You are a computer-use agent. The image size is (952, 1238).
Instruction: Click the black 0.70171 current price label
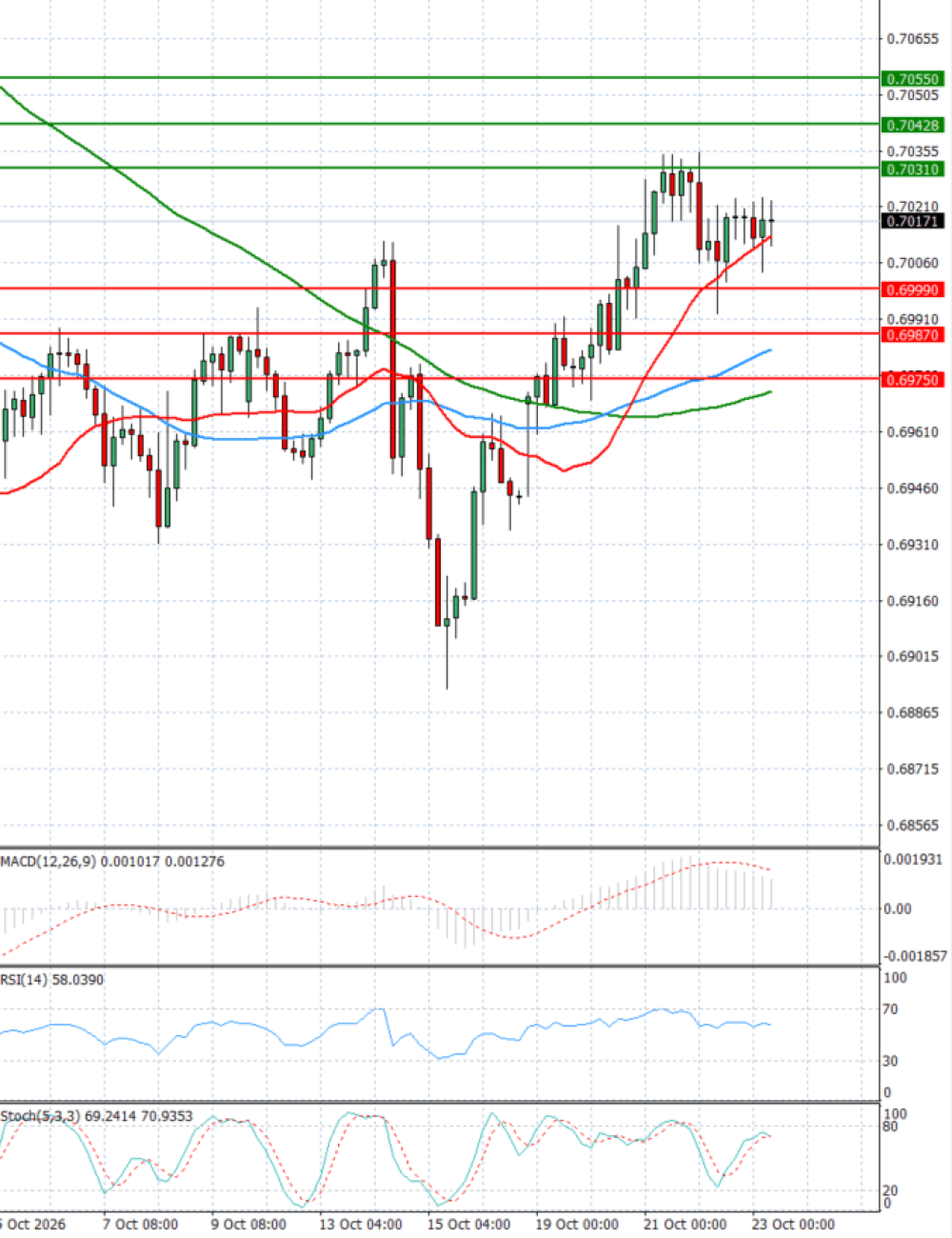[x=912, y=221]
